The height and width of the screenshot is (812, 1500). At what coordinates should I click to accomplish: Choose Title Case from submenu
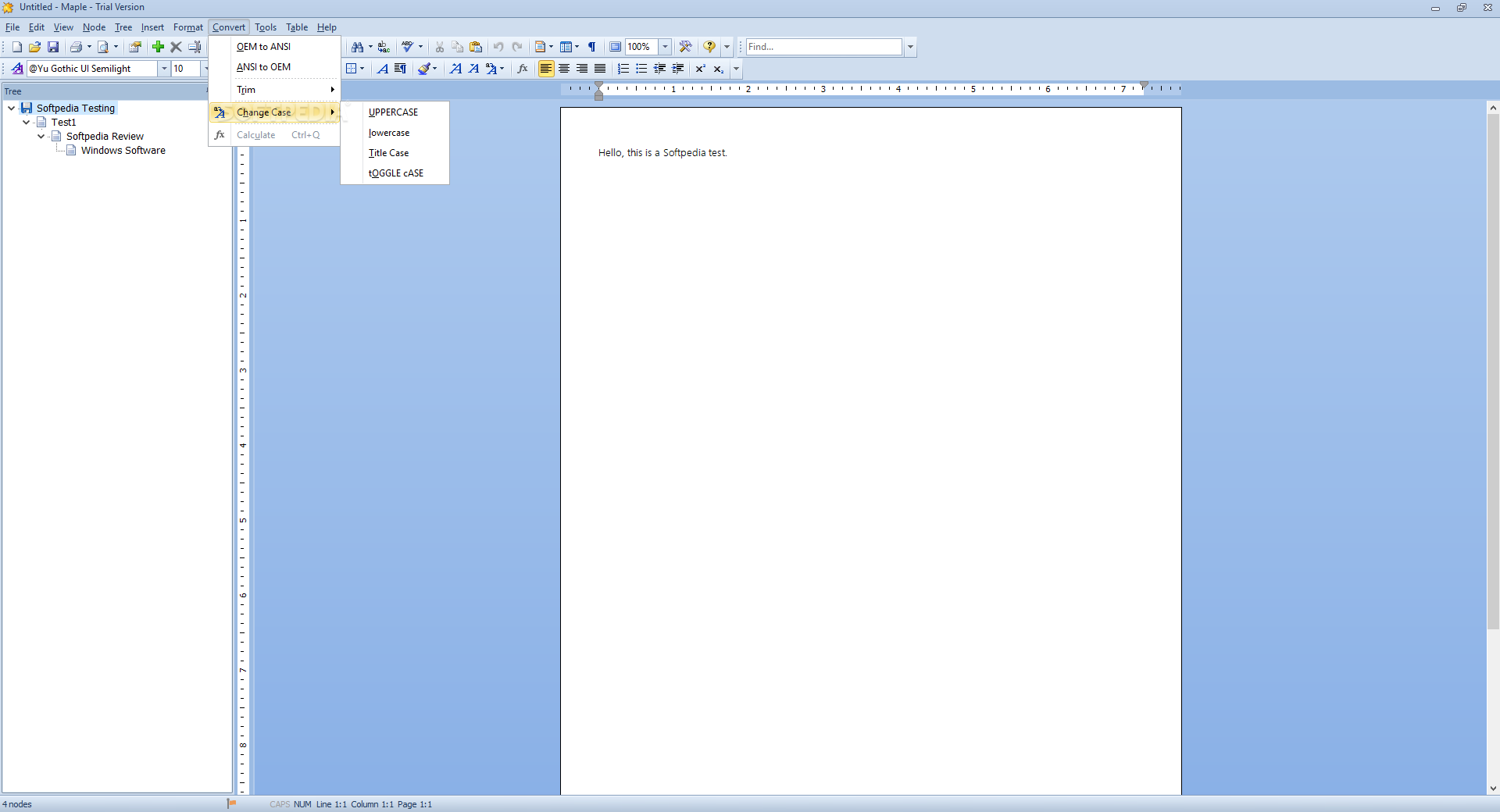click(395, 153)
